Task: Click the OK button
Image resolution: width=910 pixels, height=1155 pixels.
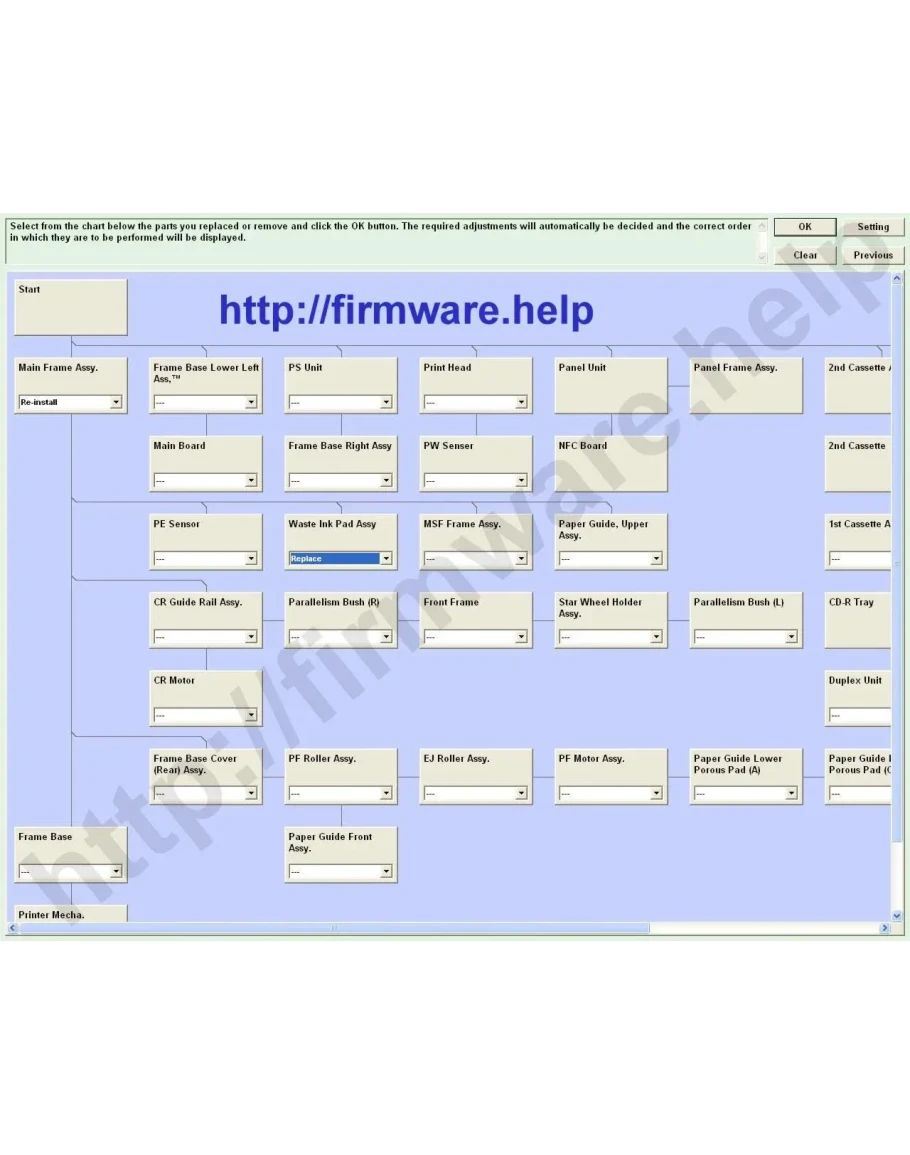Action: (x=804, y=227)
